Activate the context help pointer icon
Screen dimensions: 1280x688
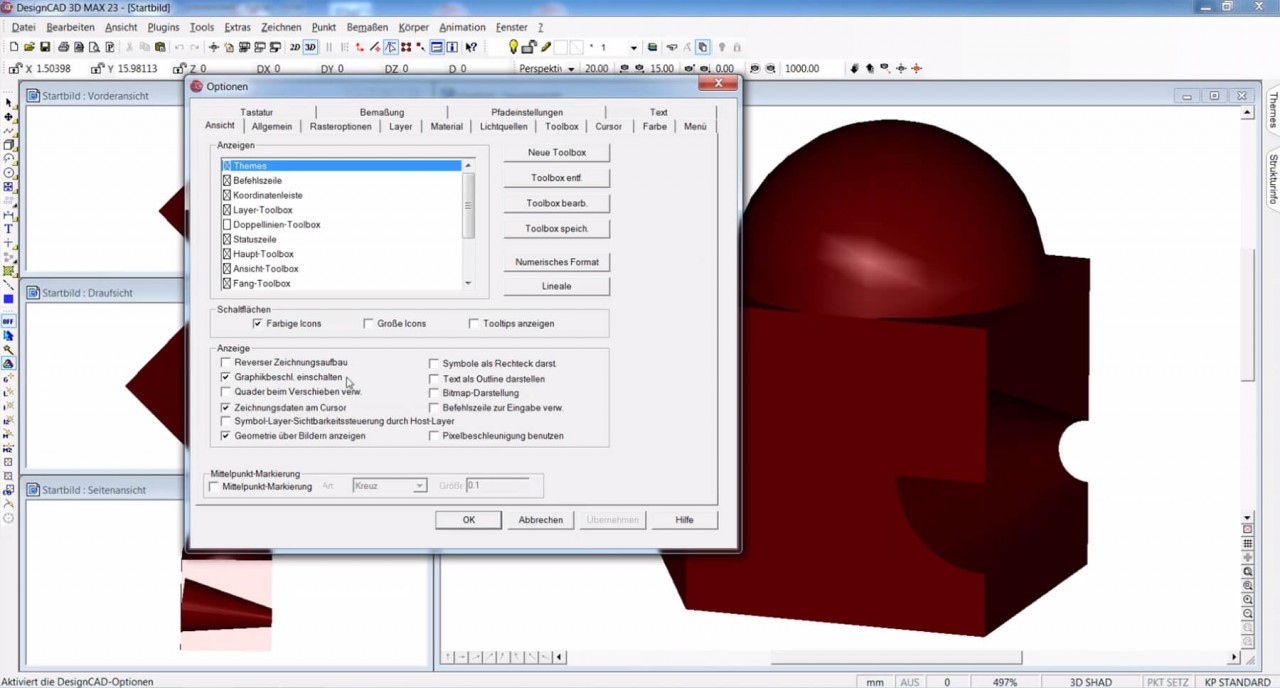pos(470,47)
